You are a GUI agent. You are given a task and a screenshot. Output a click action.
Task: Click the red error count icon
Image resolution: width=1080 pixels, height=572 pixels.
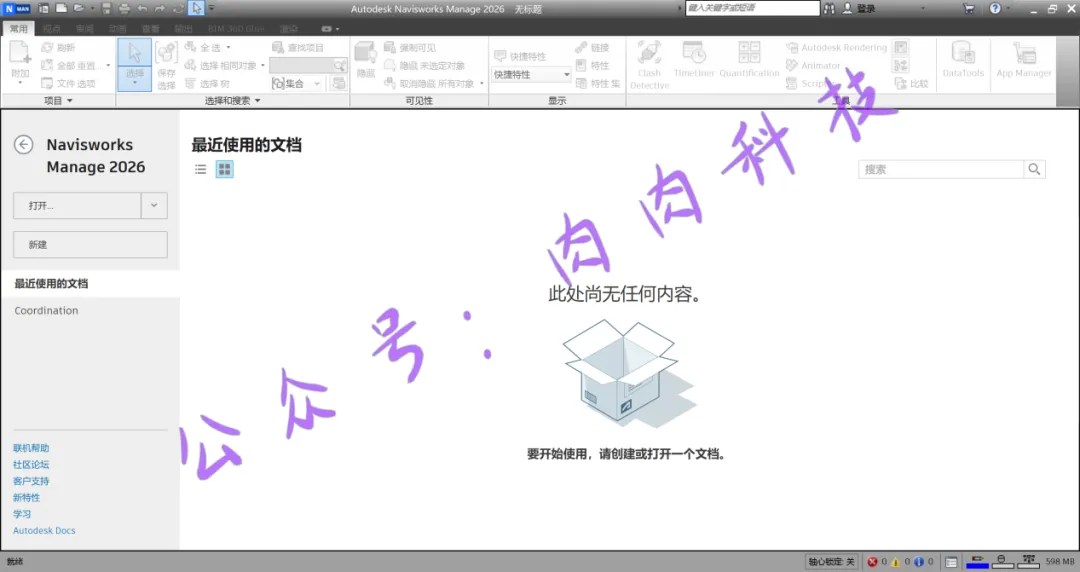pos(872,562)
